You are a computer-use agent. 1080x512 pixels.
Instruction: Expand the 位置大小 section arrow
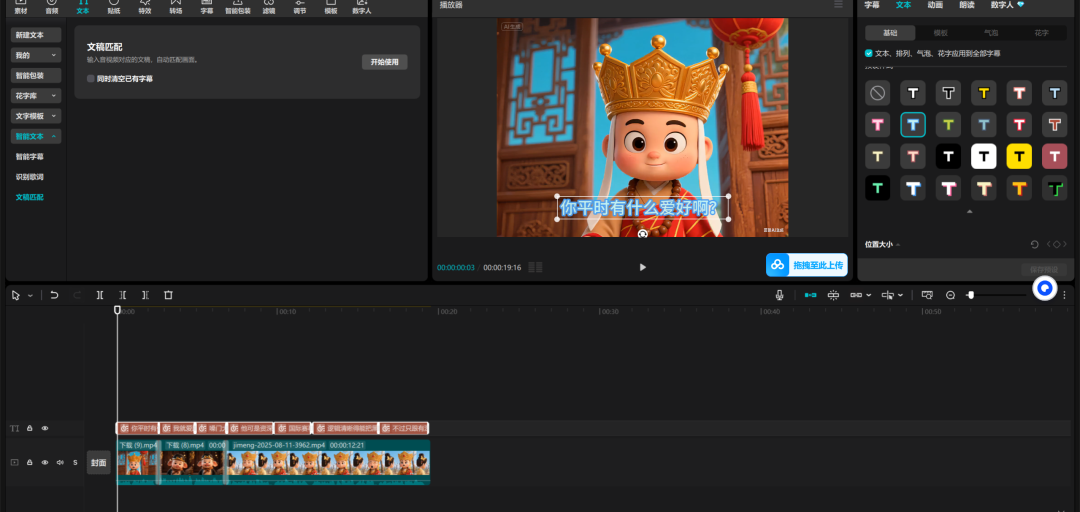pos(898,245)
